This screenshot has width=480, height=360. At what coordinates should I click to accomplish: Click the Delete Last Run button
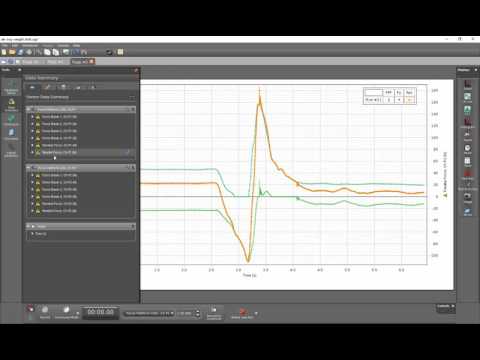pos(242,313)
